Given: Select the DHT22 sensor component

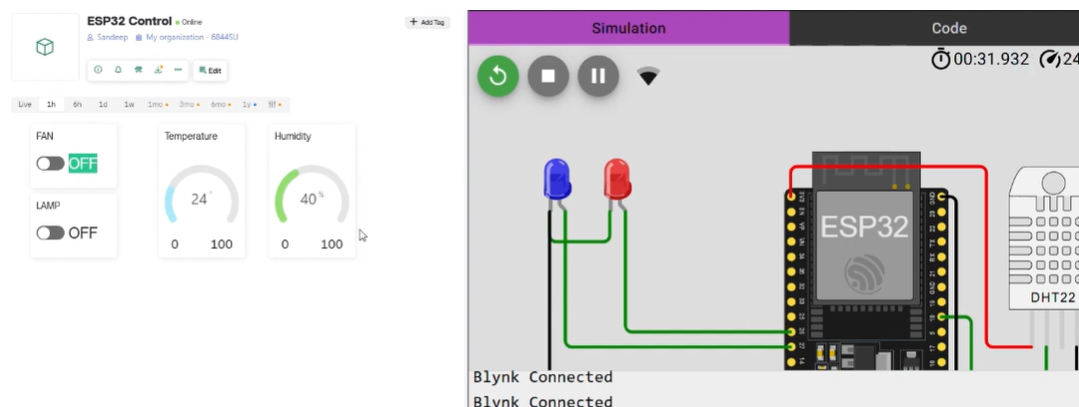Looking at the screenshot, I should [x=1045, y=238].
